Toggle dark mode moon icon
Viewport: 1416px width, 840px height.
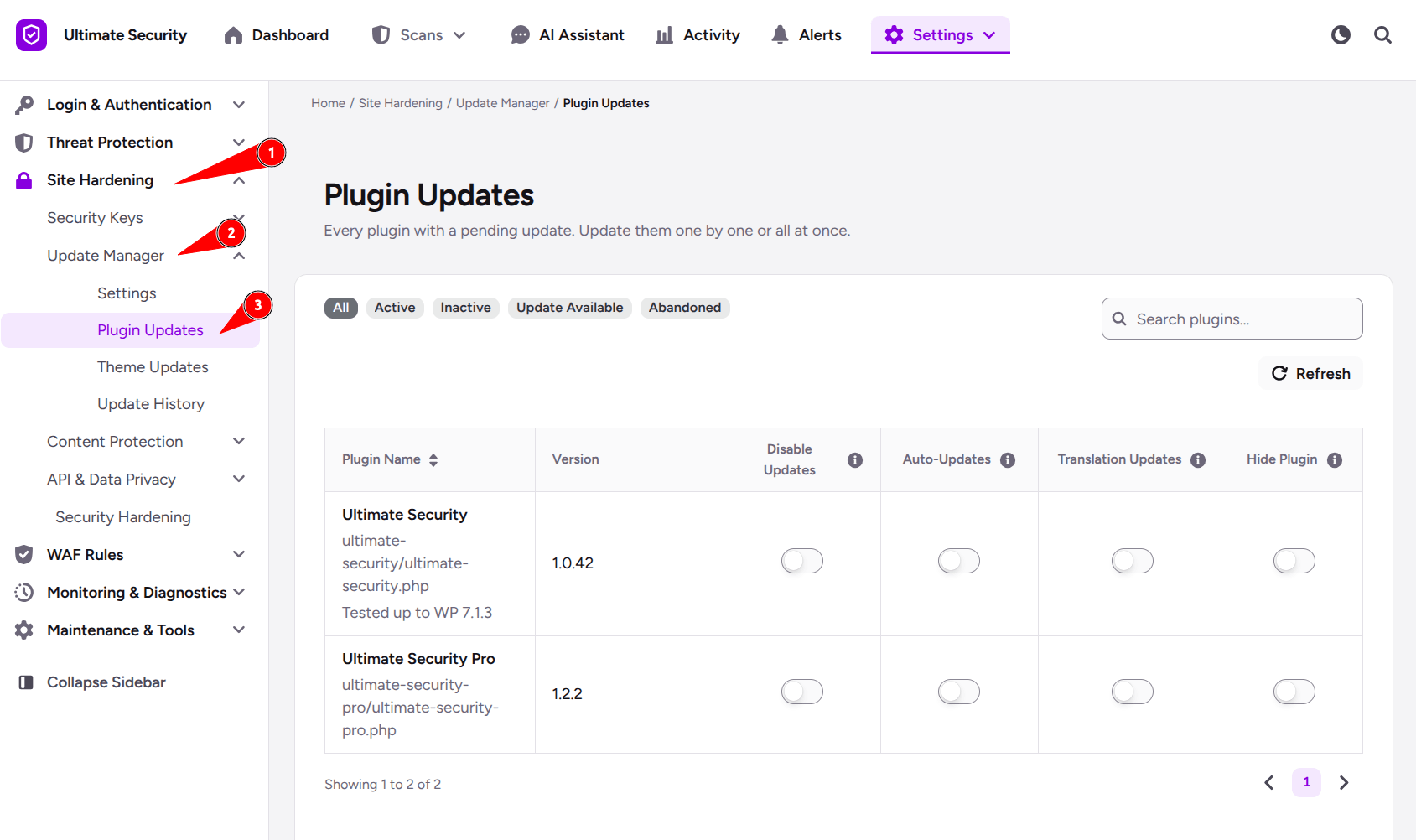1341,35
